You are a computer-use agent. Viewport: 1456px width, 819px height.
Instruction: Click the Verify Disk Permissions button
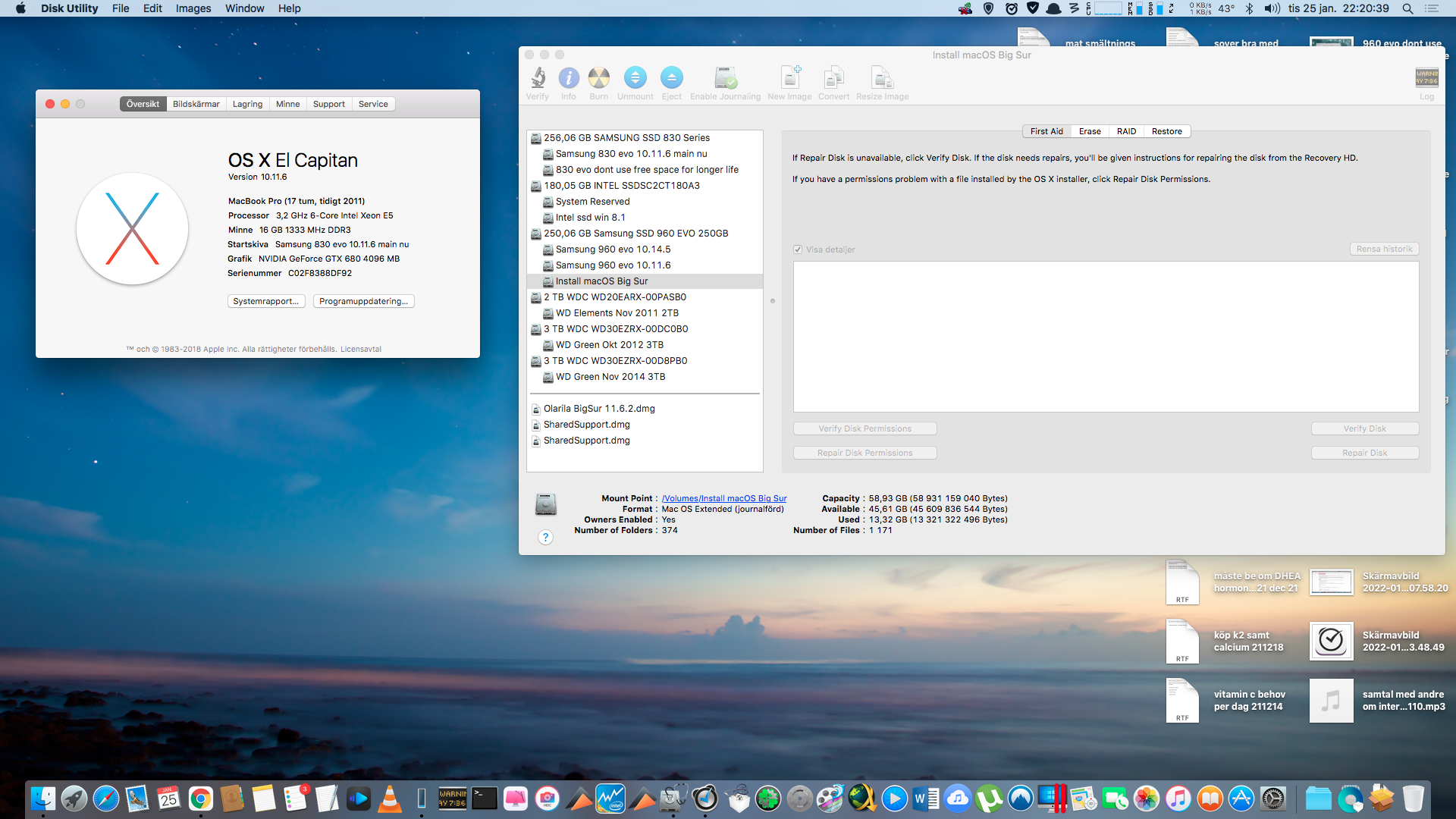click(865, 428)
